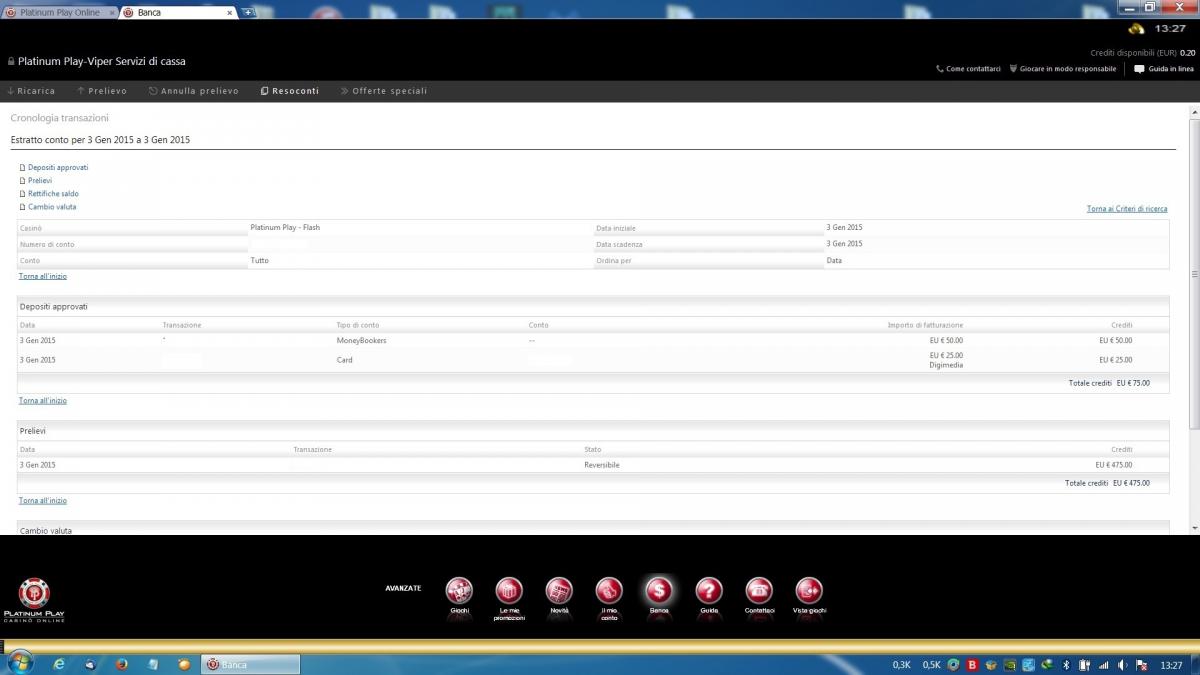Click the page vertical scrollbar

(x=1194, y=275)
